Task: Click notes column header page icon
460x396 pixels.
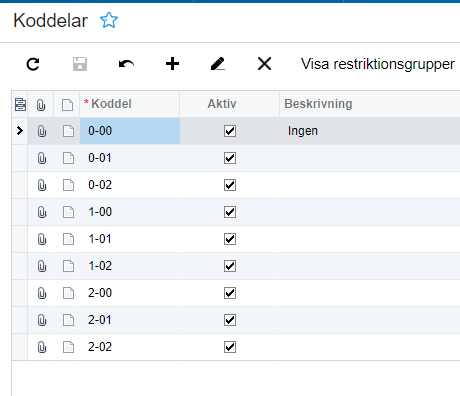Action: point(68,105)
